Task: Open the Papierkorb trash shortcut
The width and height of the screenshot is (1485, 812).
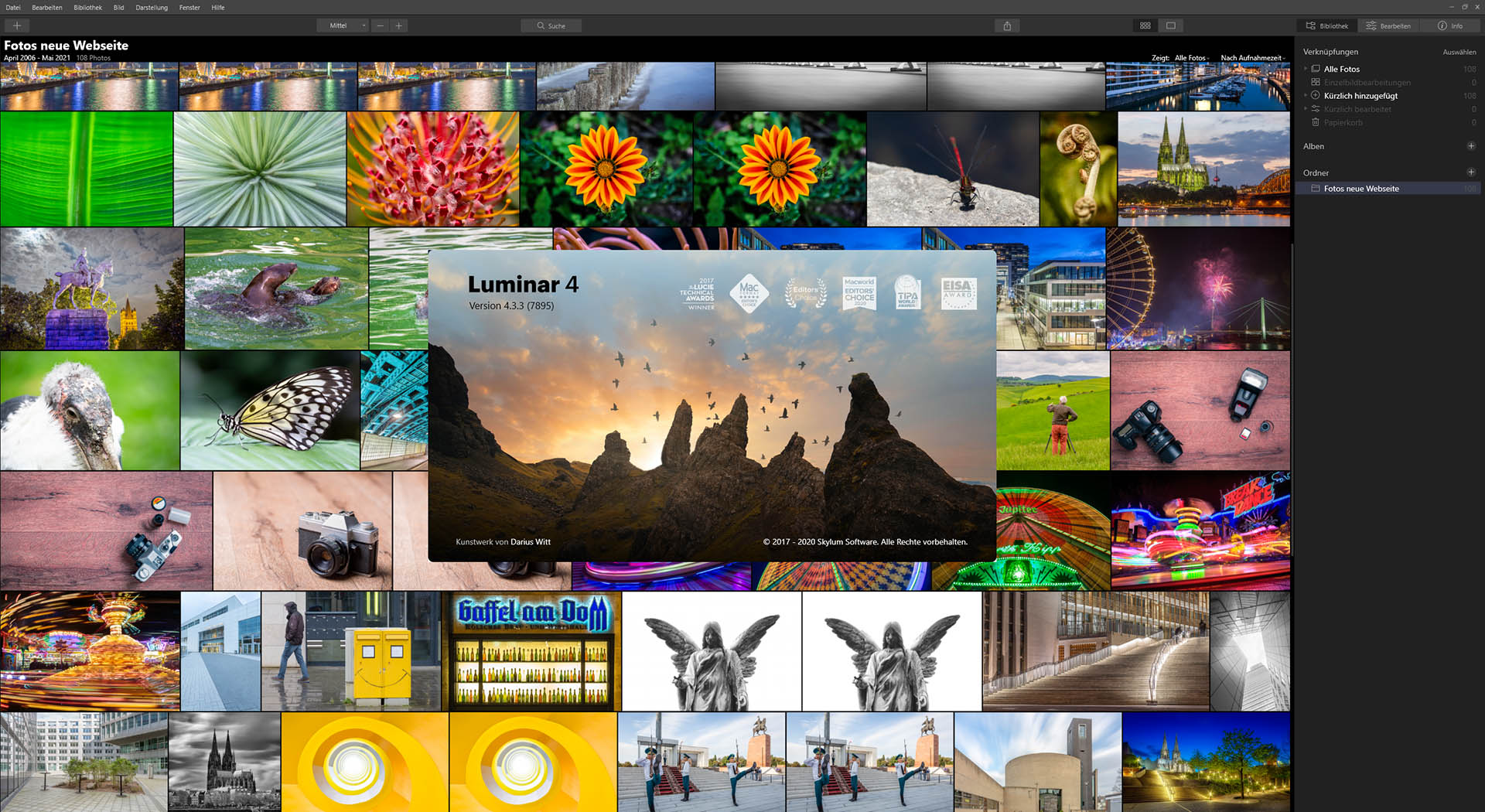Action: [x=1343, y=122]
